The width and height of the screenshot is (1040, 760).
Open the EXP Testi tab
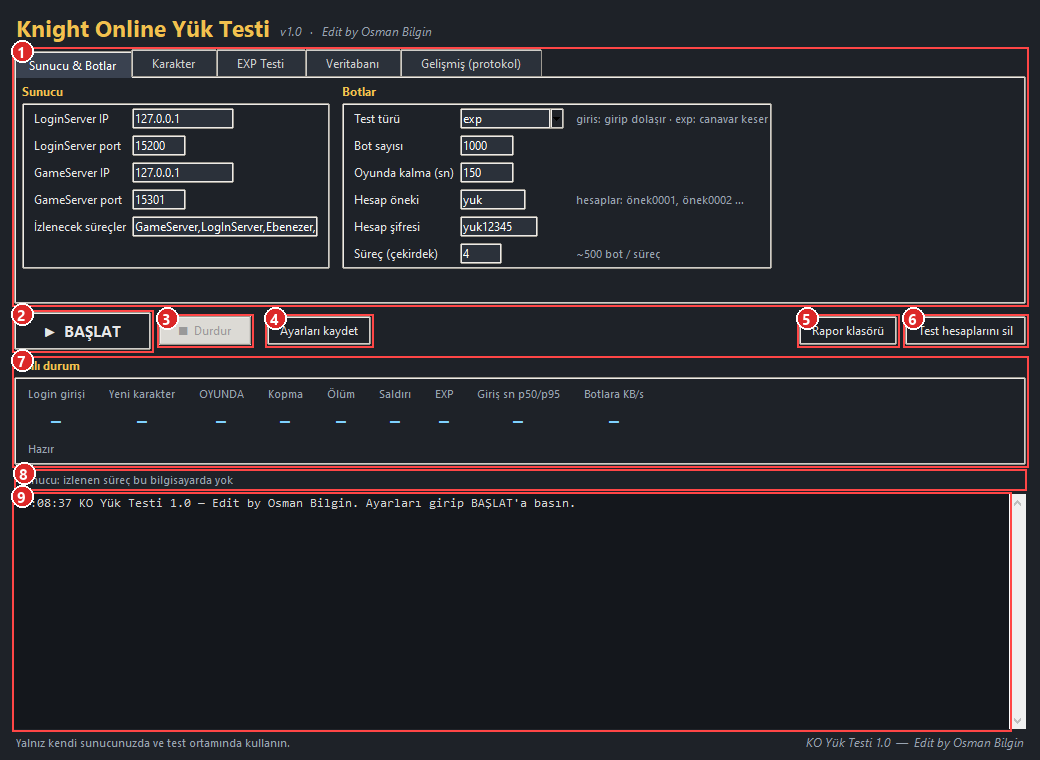tap(261, 64)
